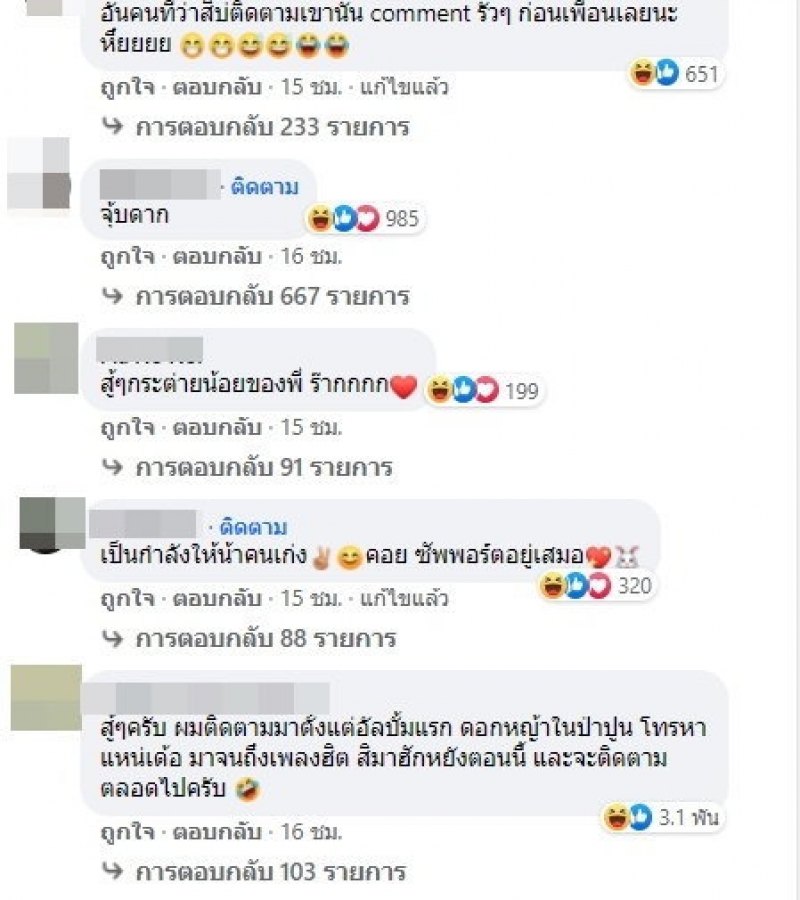Follow the author of เป็นกำลังให้น้าคนเก่ง comment
This screenshot has width=800, height=900.
[x=253, y=527]
